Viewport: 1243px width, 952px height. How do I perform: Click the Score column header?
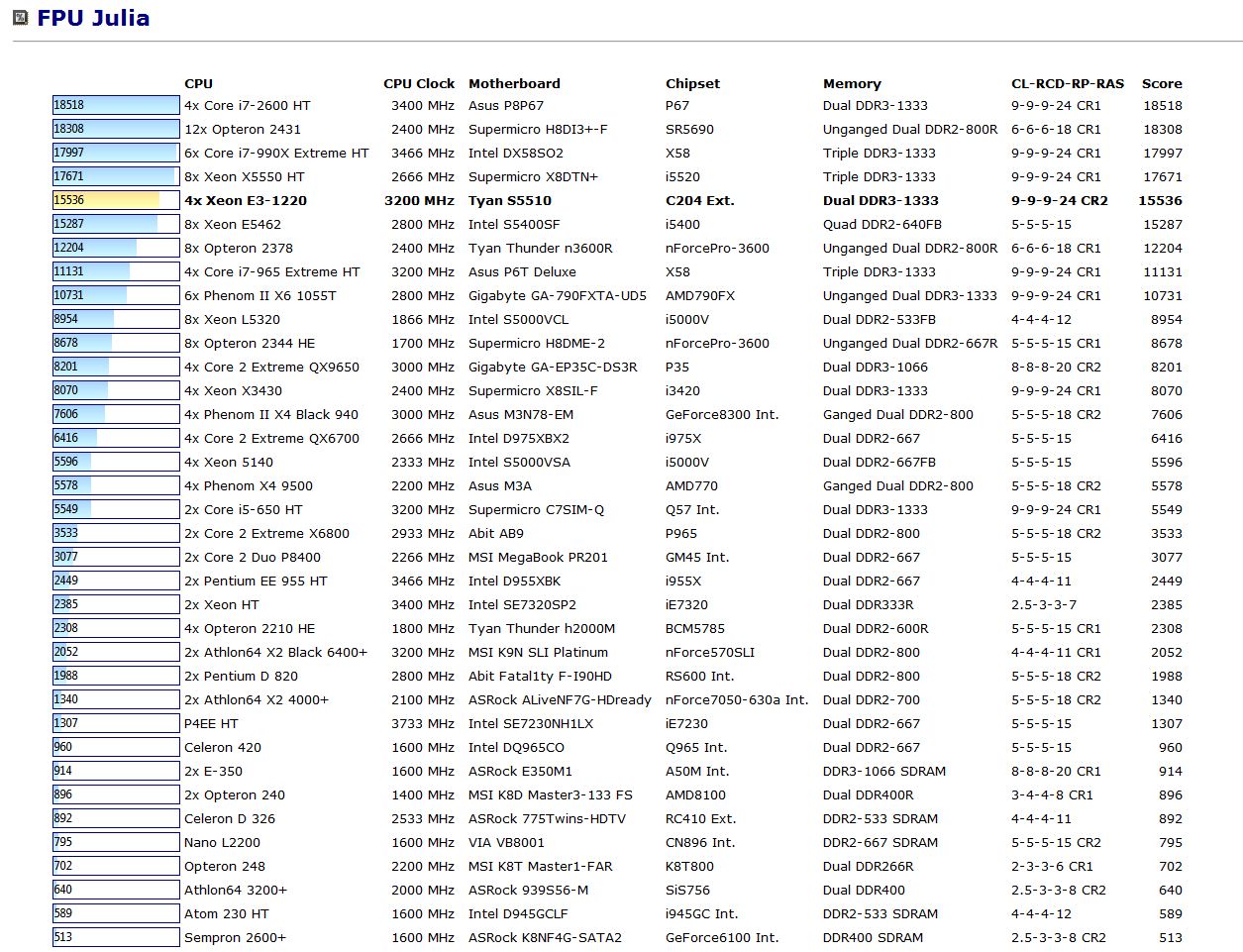(x=1162, y=83)
